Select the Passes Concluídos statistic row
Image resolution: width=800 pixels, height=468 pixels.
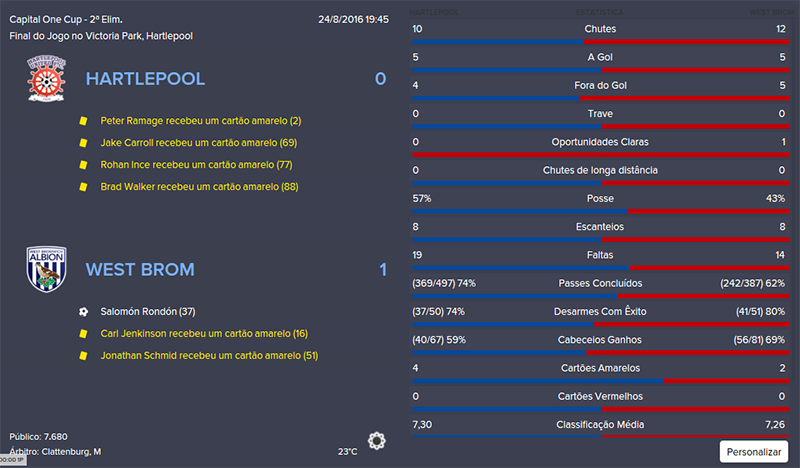(600, 284)
